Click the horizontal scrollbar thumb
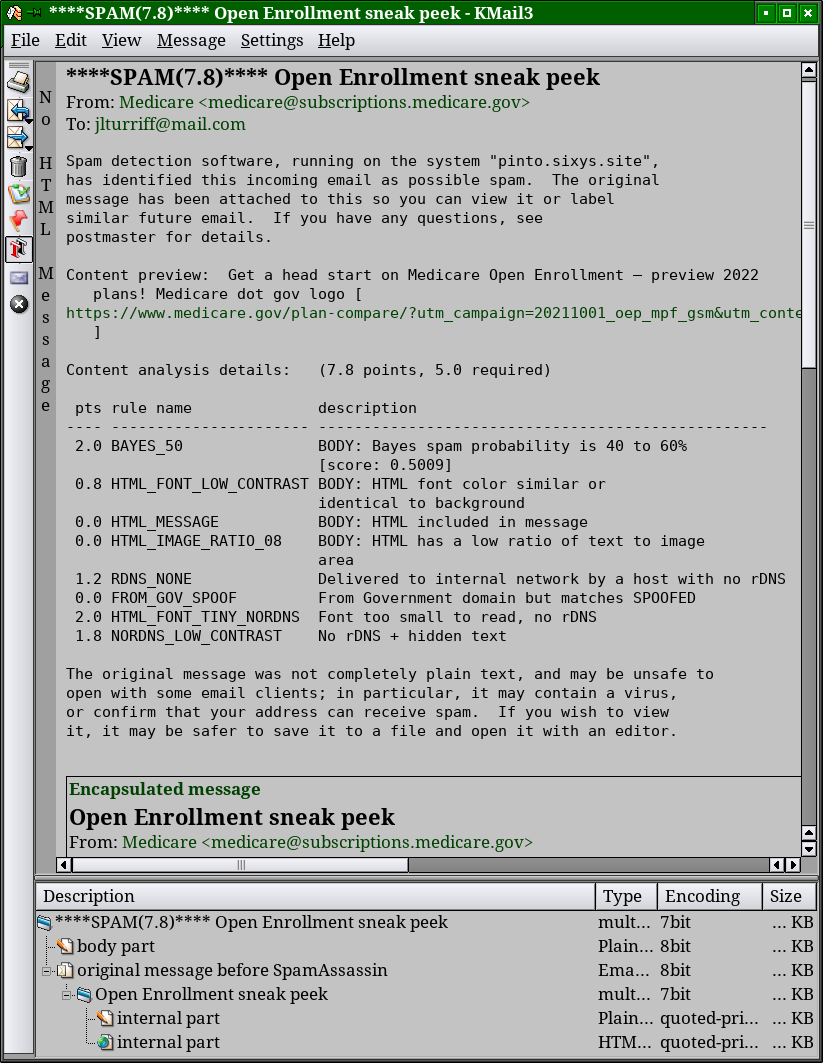Screen dimensions: 823x1063 240,865
